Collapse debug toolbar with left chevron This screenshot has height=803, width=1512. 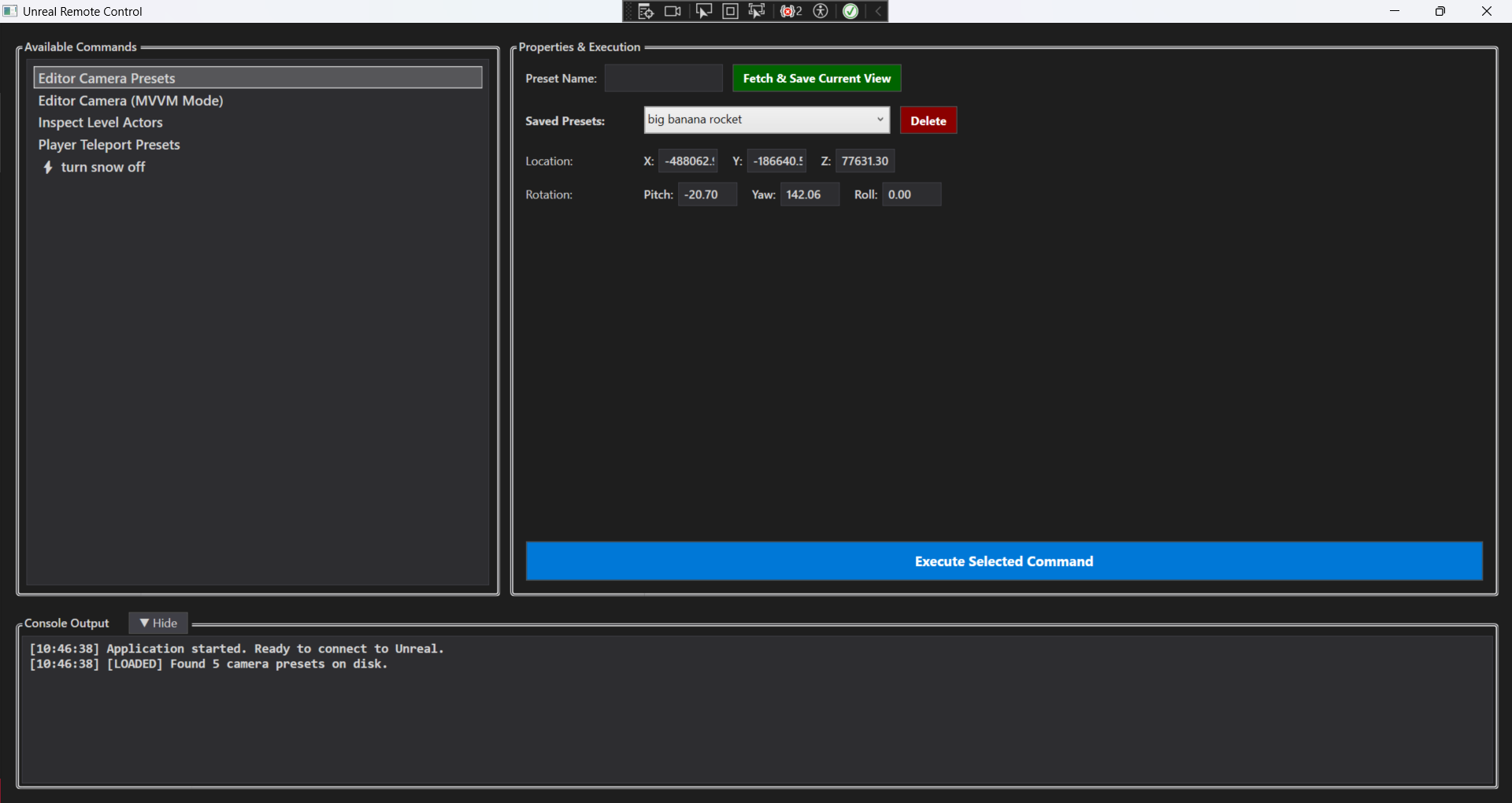point(878,11)
